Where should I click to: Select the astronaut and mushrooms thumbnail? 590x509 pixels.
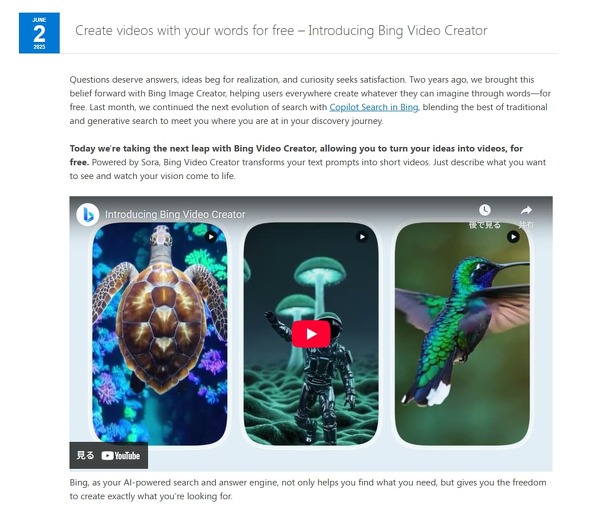point(311,334)
